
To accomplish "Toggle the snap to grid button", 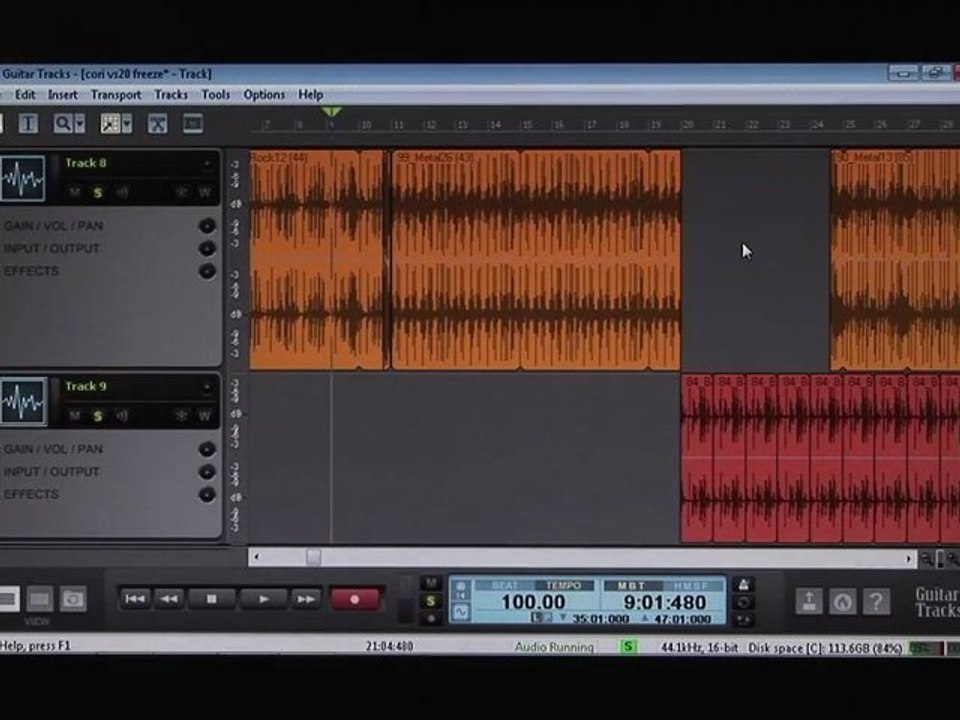I will point(110,124).
